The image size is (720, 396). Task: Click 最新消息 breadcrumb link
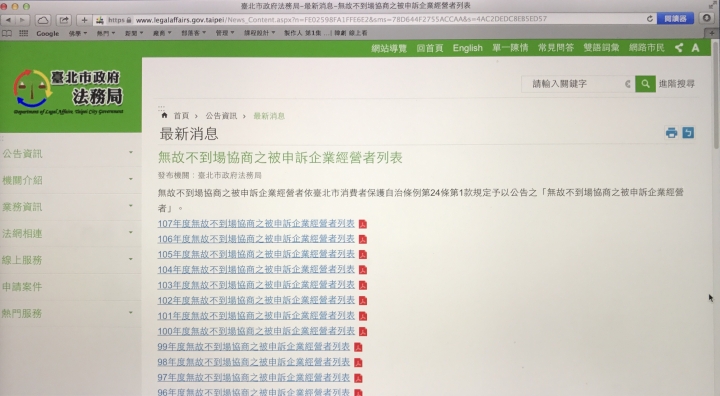[x=269, y=116]
